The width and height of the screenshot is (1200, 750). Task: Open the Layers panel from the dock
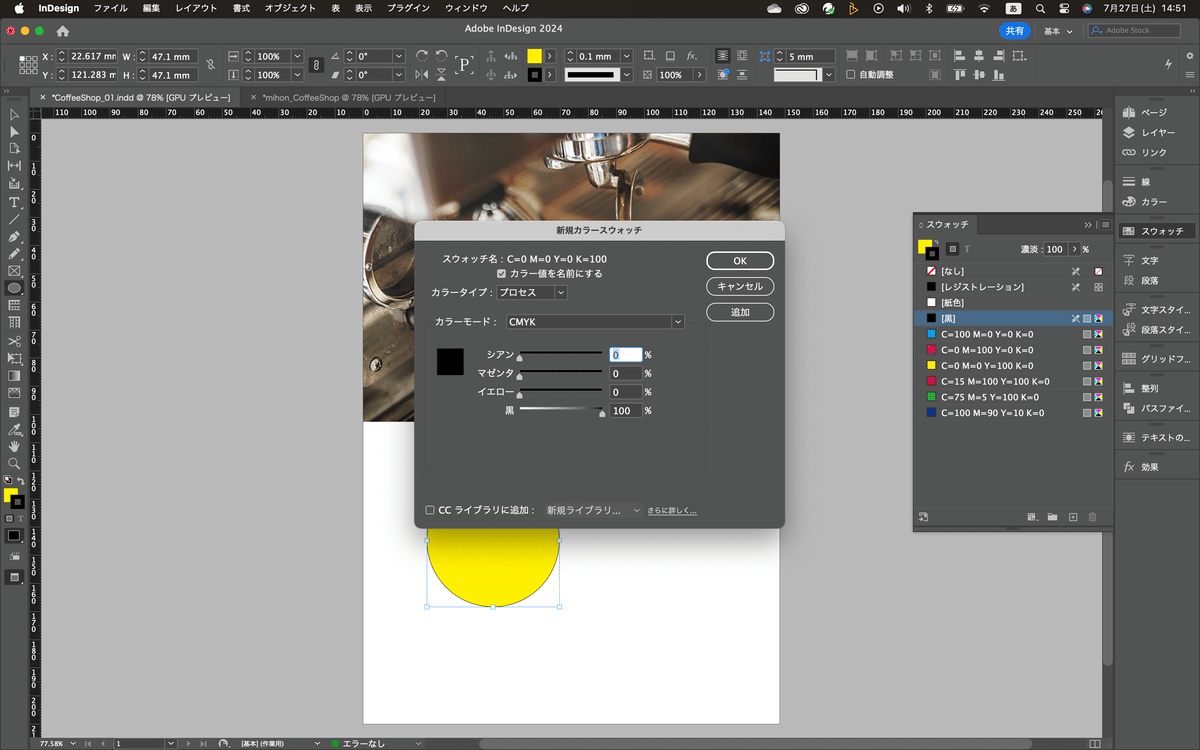coord(1151,132)
